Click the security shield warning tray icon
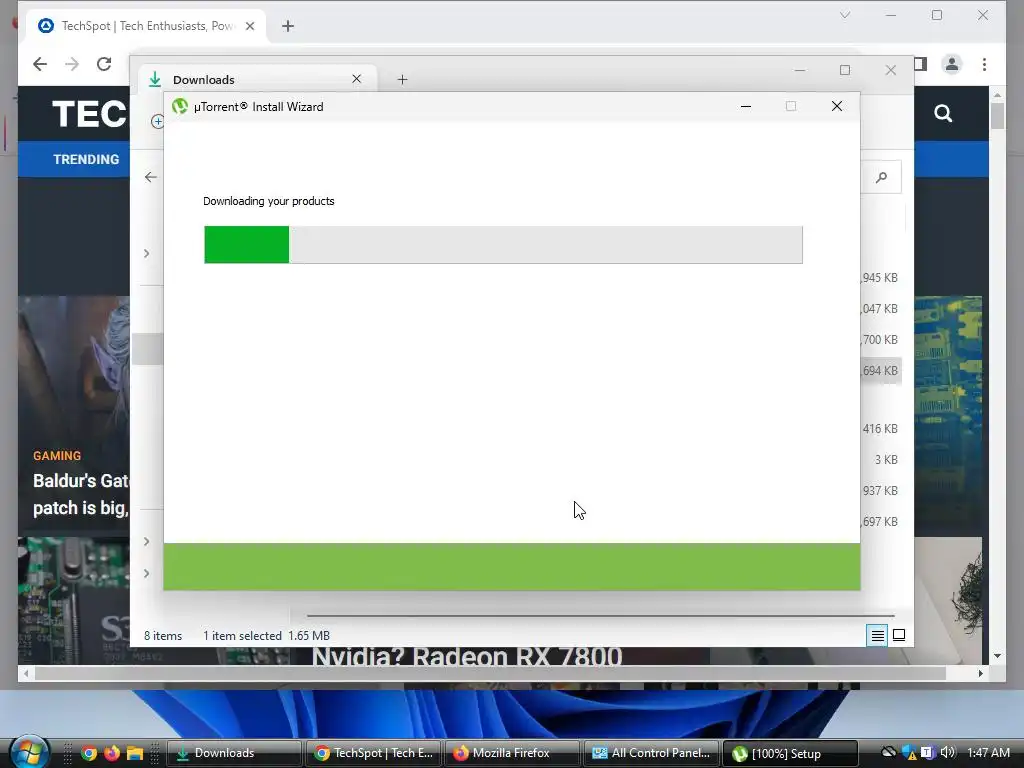Image resolution: width=1024 pixels, height=768 pixels. click(x=909, y=753)
